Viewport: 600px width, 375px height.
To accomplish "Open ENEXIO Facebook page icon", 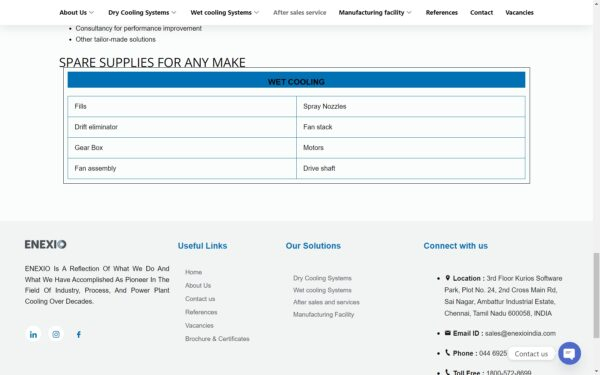I will pyautogui.click(x=78, y=334).
